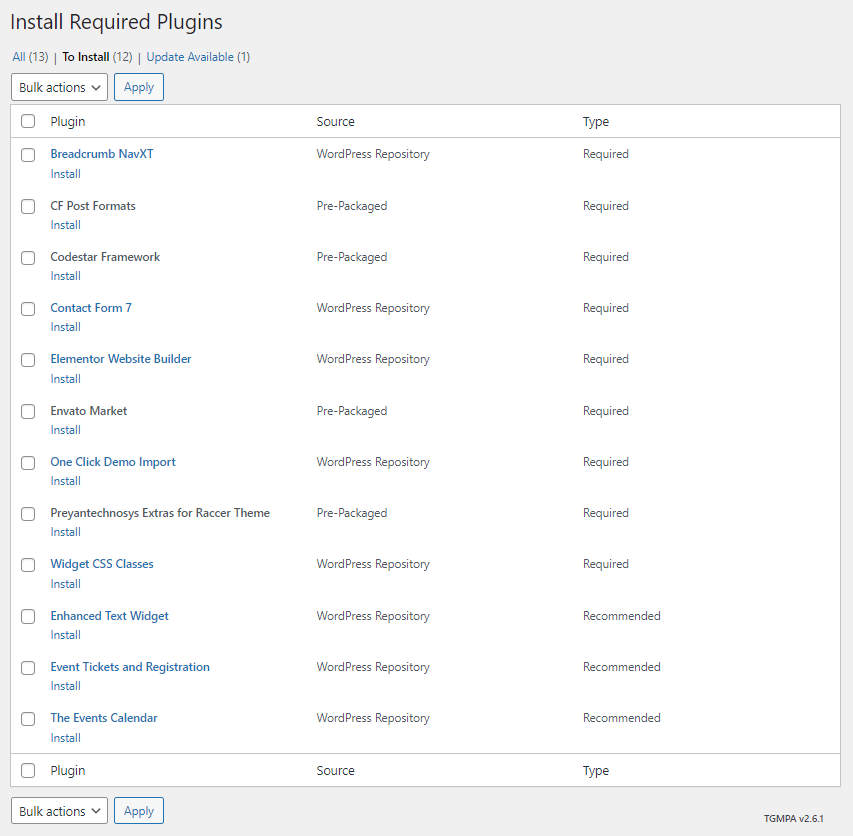The height and width of the screenshot is (836, 853).
Task: Select the Preyantechnosys Extras checkbox
Action: point(28,513)
